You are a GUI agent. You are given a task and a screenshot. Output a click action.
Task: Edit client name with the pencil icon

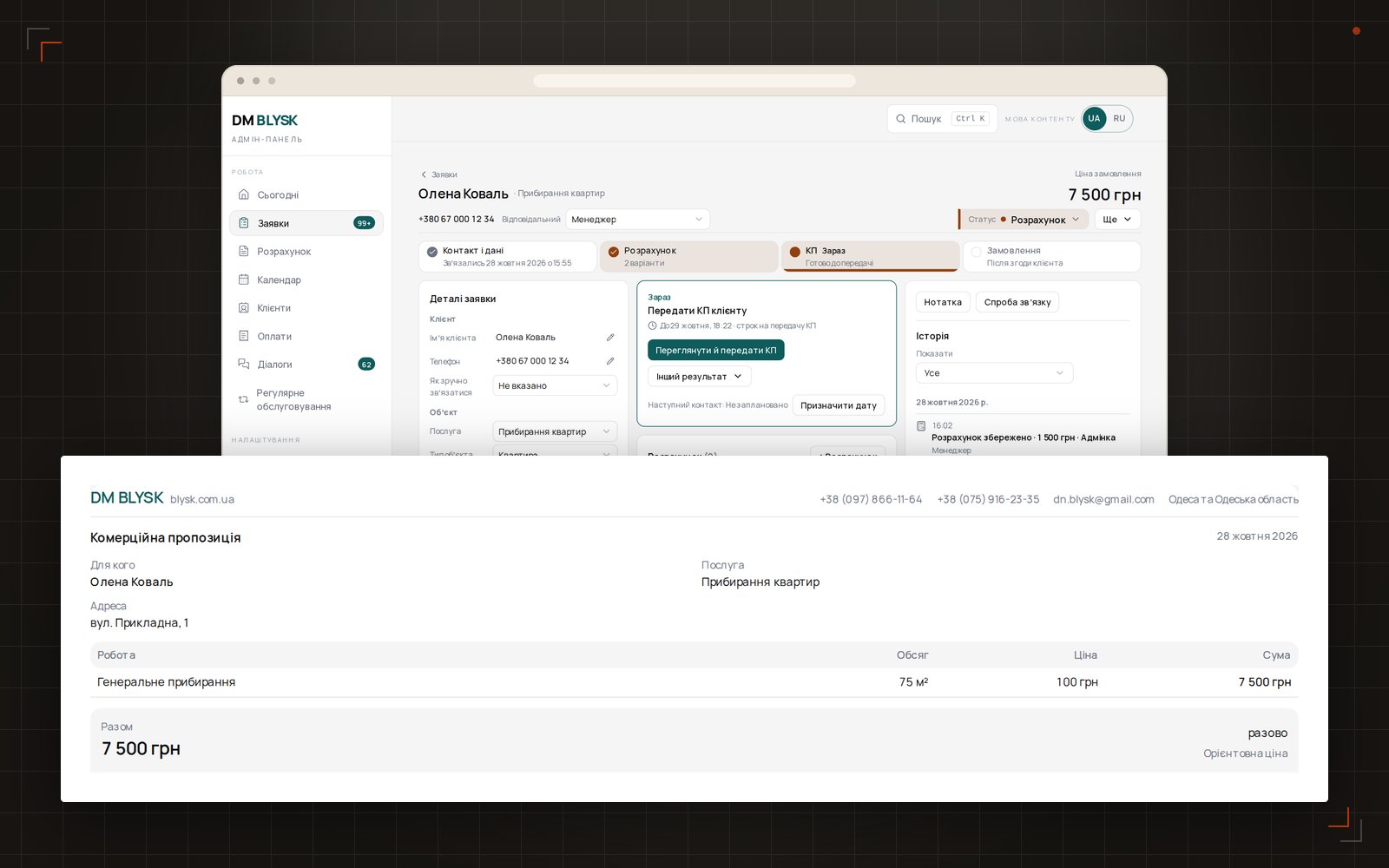click(x=610, y=337)
